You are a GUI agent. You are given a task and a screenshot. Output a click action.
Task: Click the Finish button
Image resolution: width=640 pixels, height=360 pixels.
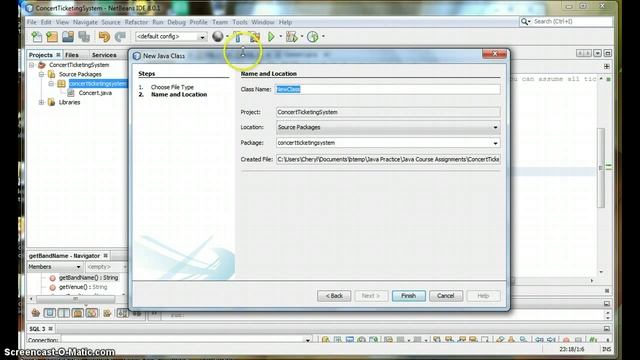pos(409,296)
